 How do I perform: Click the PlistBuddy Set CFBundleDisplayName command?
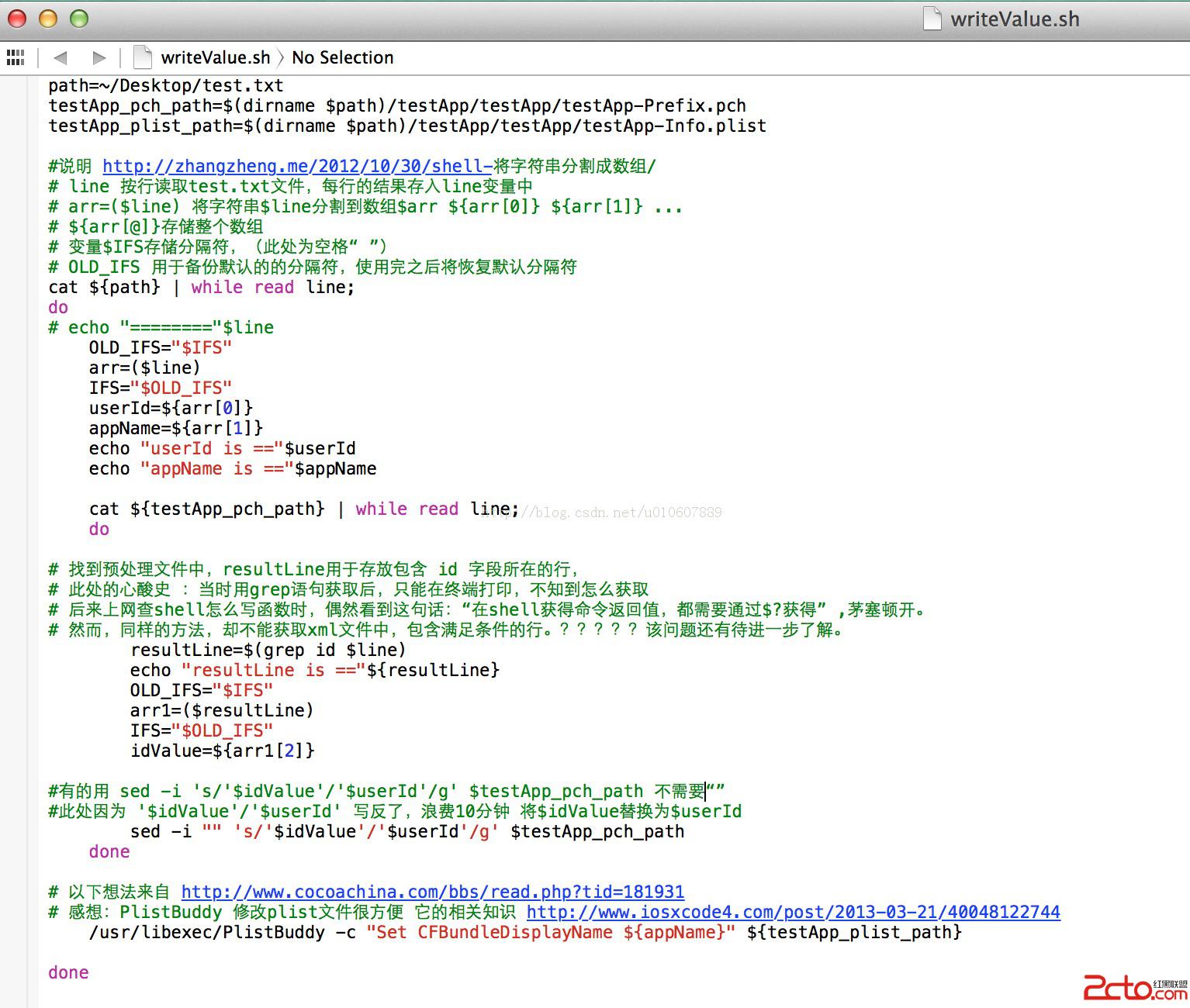coord(524,932)
